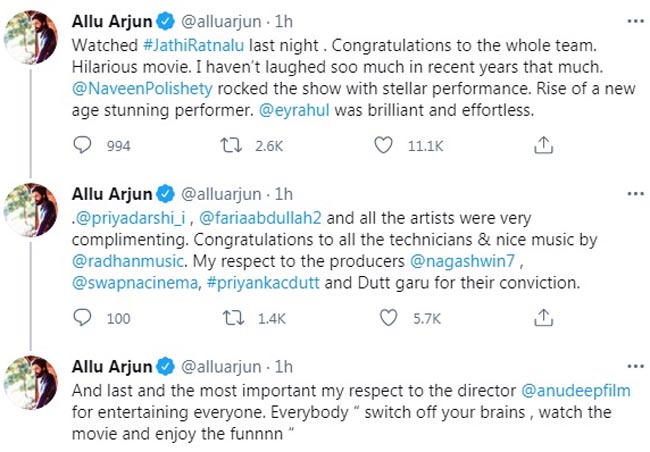Open the @radhanmusic mention
This screenshot has width=650, height=452.
[x=125, y=262]
